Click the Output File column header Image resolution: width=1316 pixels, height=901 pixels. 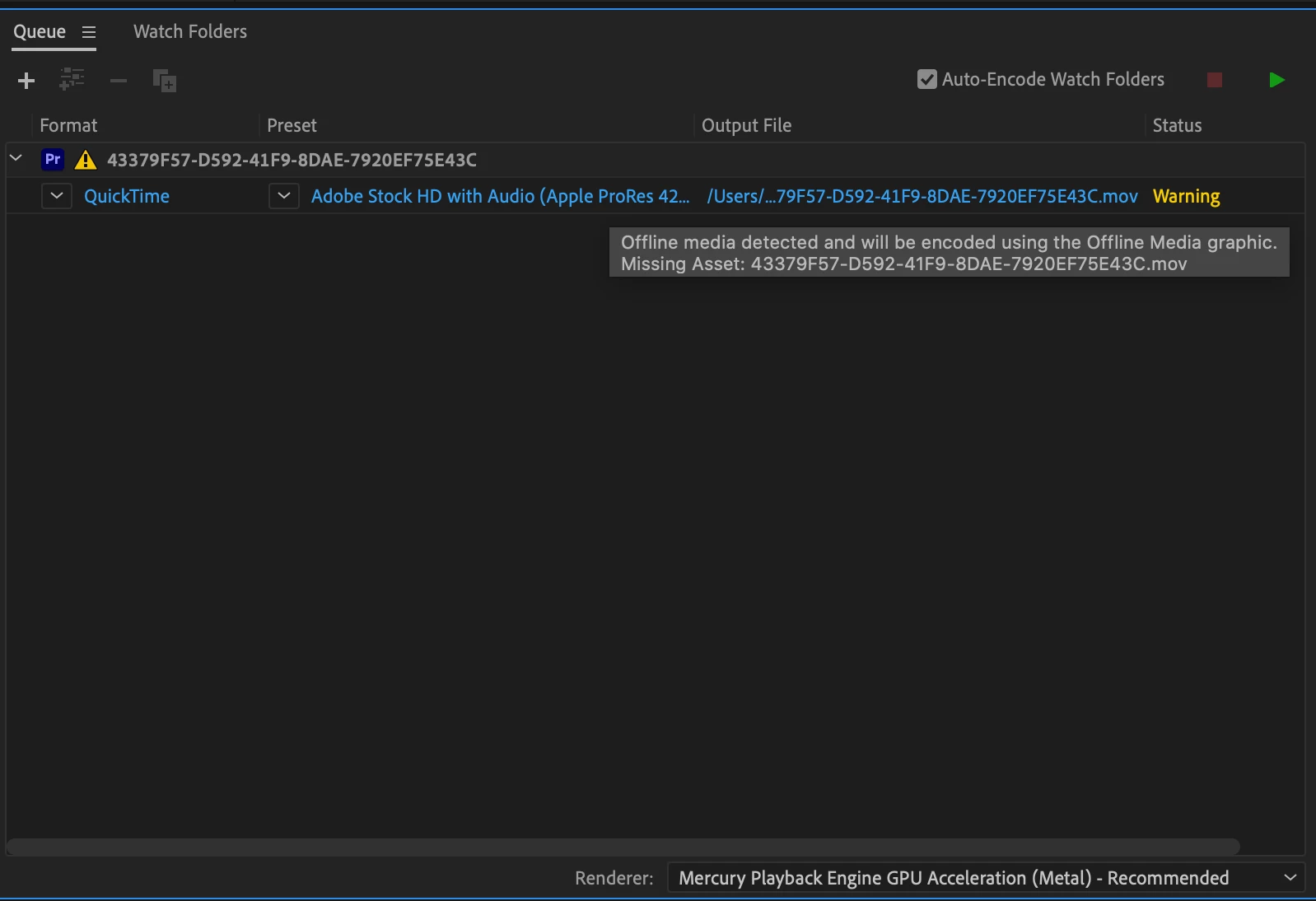(746, 125)
